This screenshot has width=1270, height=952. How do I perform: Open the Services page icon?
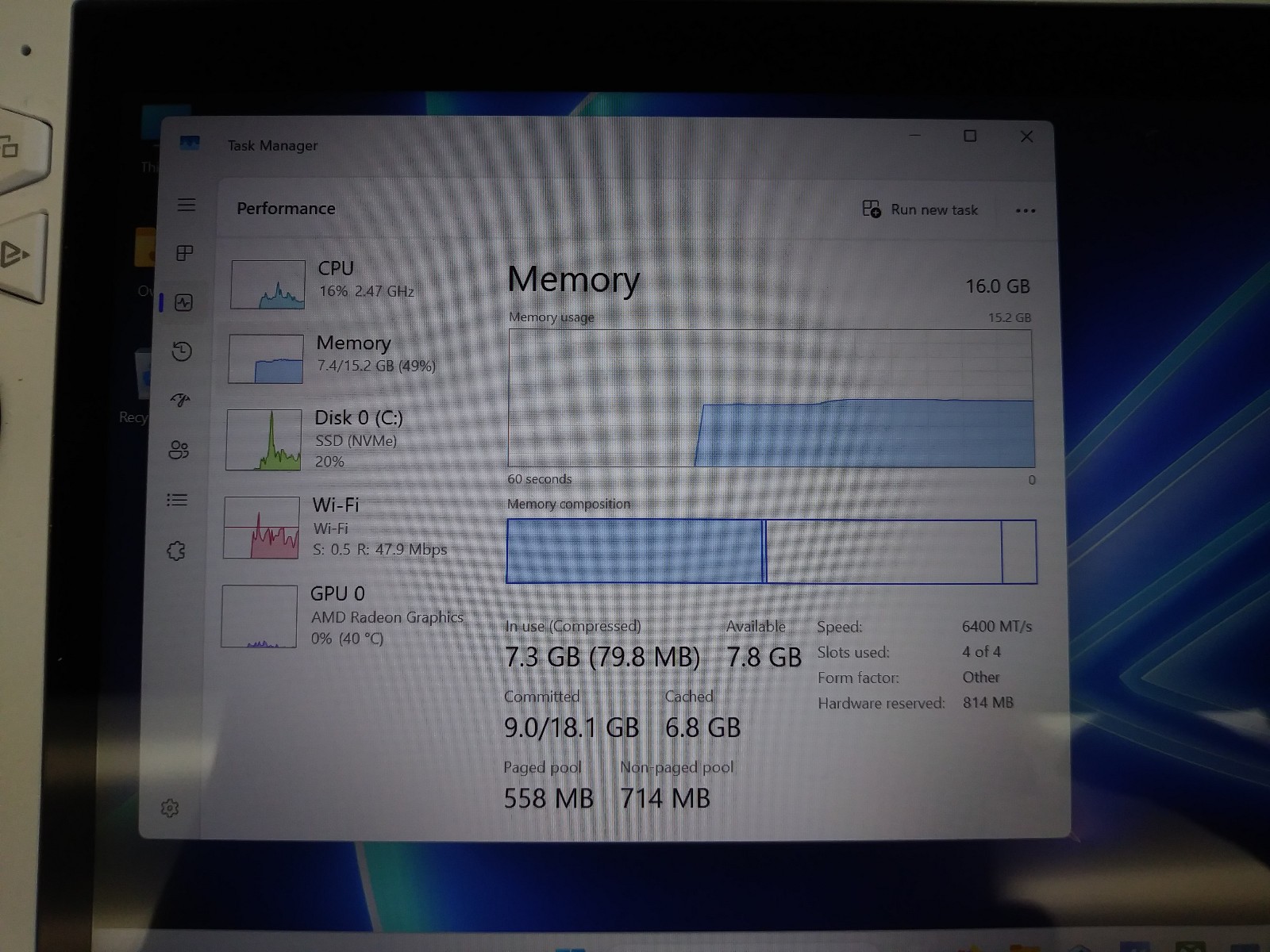(x=176, y=551)
